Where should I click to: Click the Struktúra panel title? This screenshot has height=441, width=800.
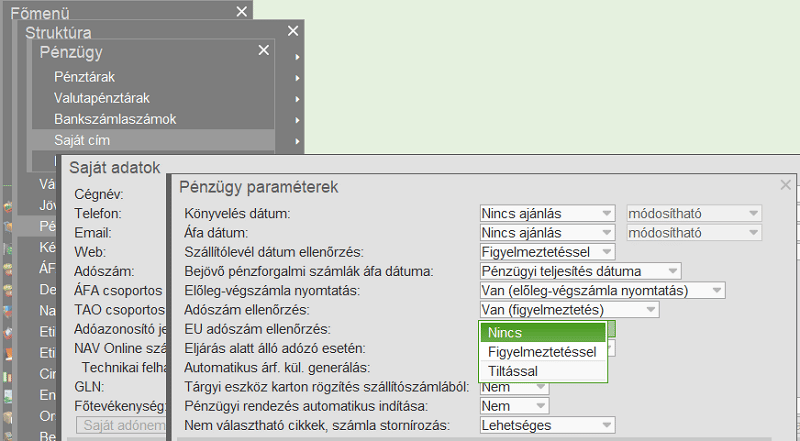[58, 33]
